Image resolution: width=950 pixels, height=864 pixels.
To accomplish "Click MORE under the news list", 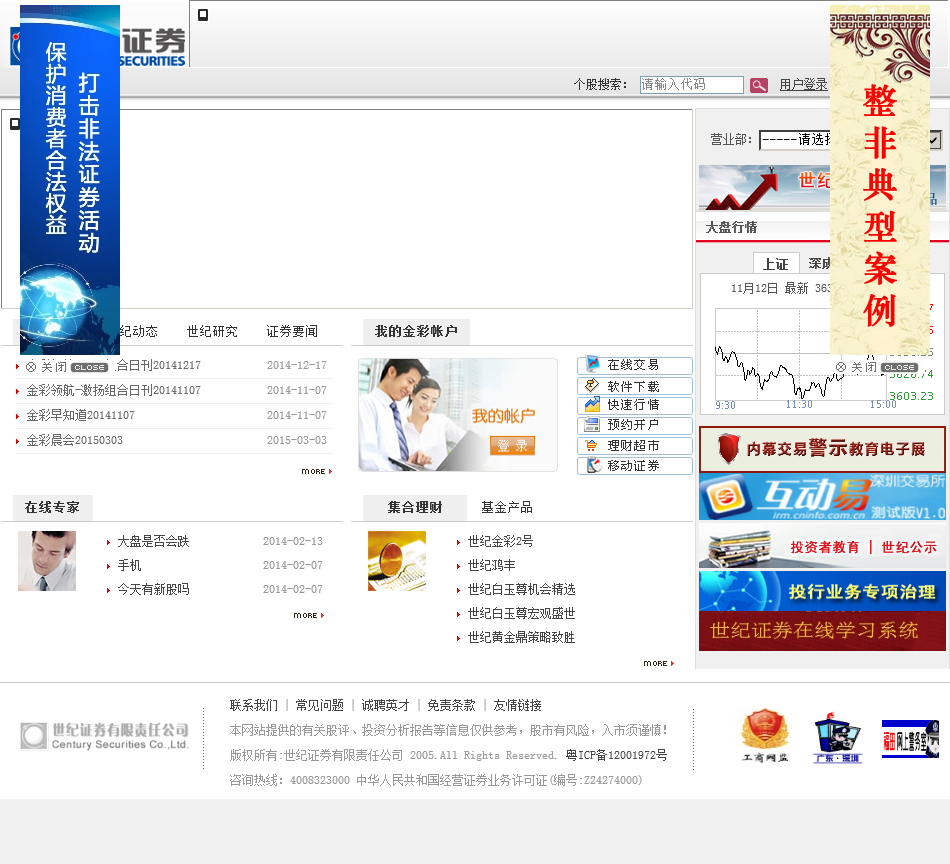I will point(316,471).
